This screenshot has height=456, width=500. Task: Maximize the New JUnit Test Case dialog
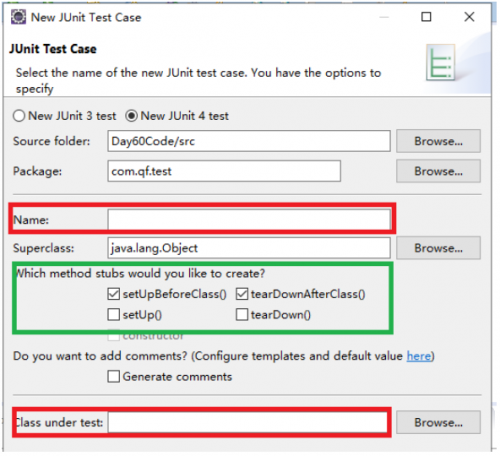[x=426, y=17]
